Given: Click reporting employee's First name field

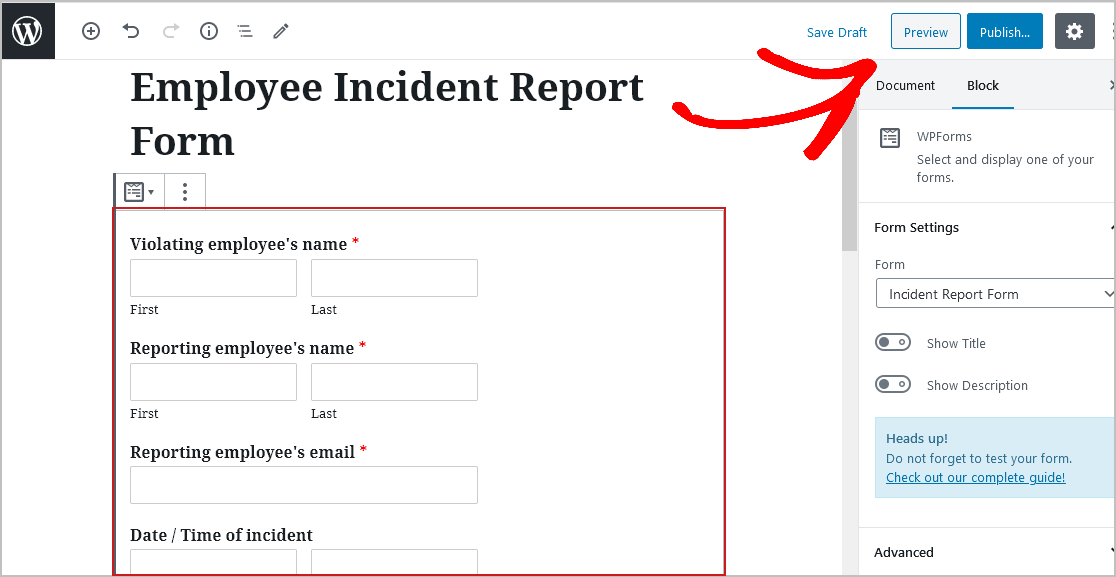Looking at the screenshot, I should pyautogui.click(x=214, y=382).
